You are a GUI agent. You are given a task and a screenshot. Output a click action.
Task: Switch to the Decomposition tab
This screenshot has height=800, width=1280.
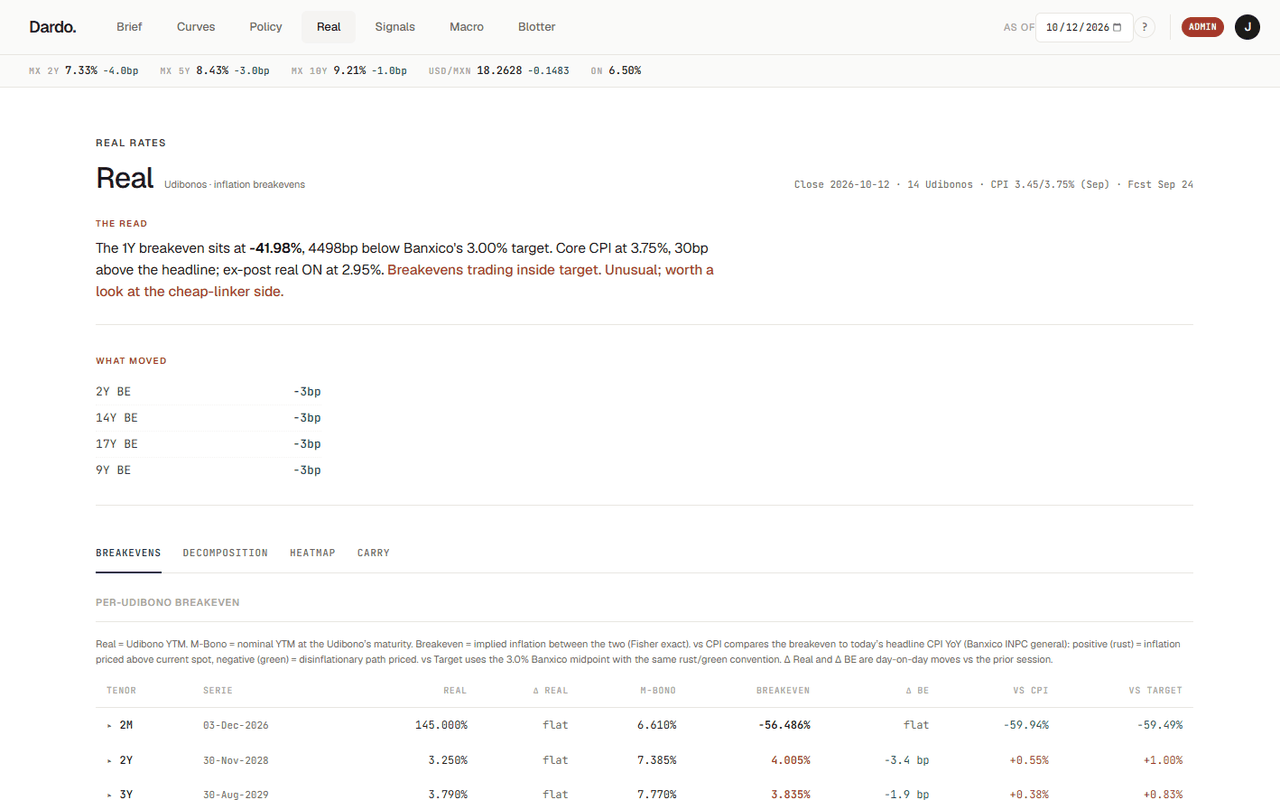pos(225,553)
